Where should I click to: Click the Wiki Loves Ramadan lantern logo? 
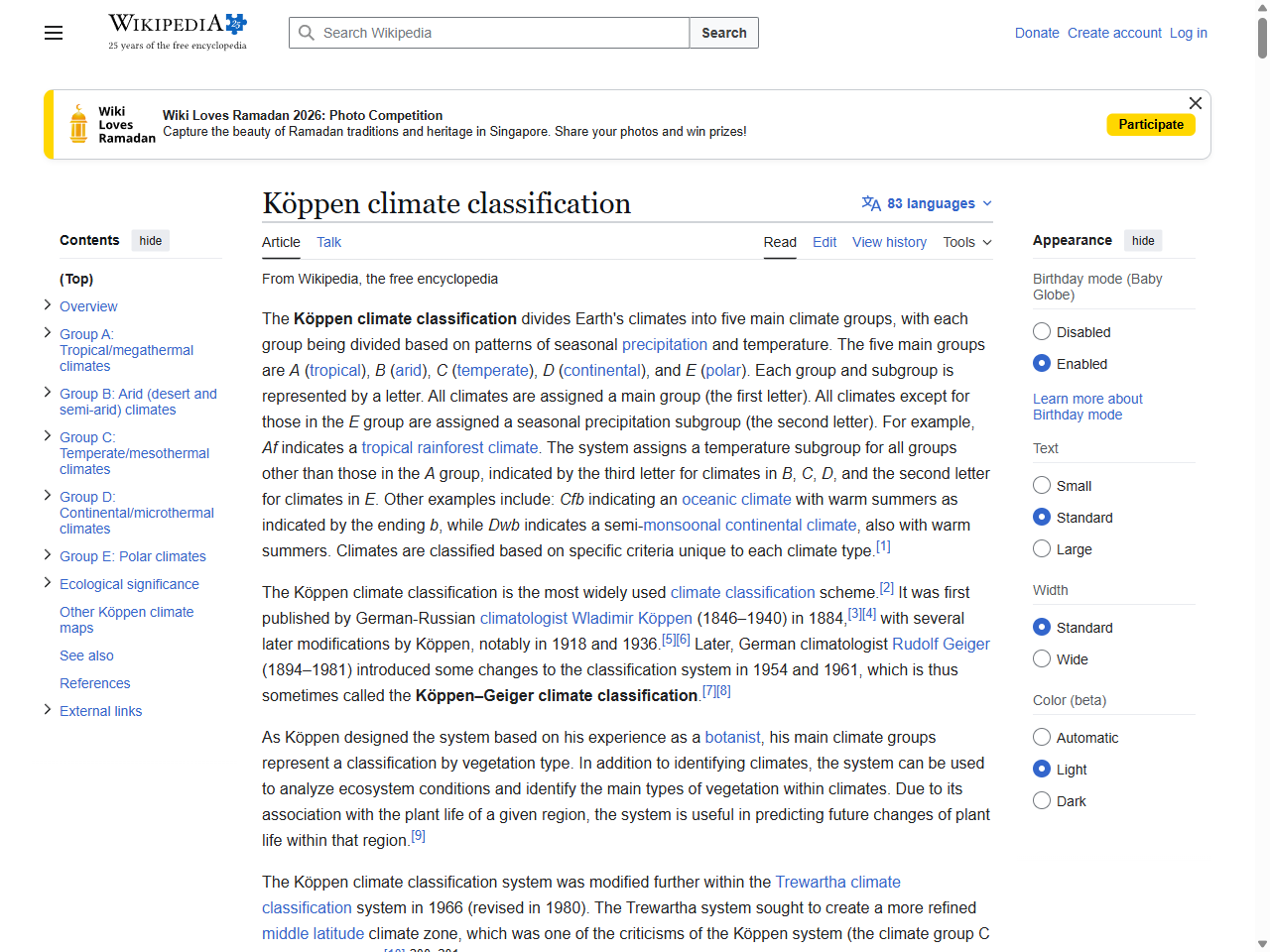77,124
